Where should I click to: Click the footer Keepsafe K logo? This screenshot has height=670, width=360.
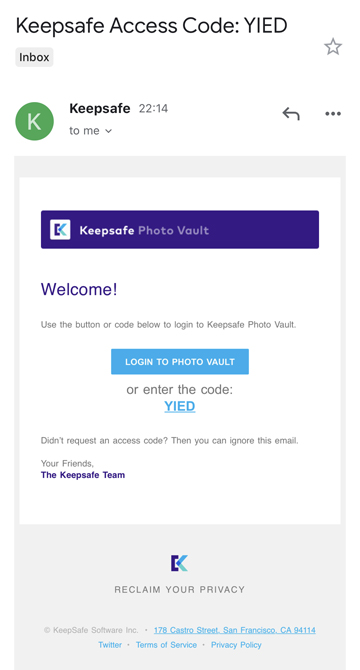pos(179,563)
